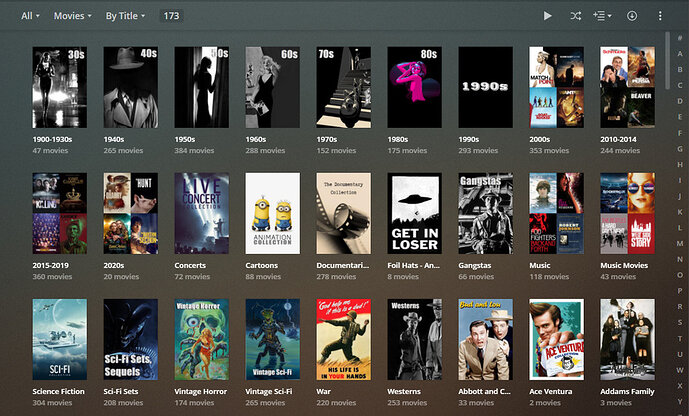Image resolution: width=689 pixels, height=416 pixels.
Task: Open the add-to-playlist menu icon
Action: point(602,16)
